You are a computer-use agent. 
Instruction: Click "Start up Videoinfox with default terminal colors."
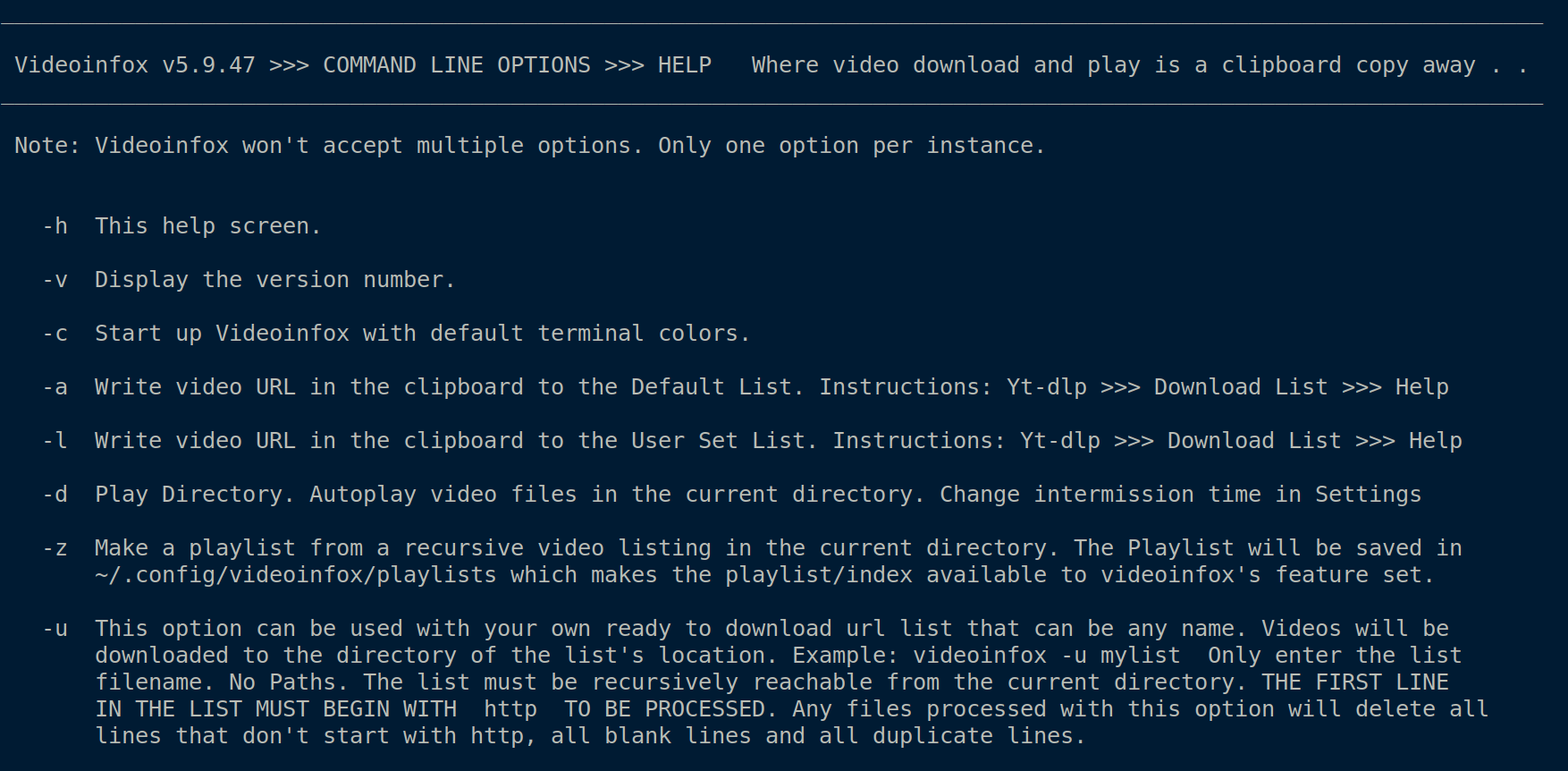click(x=423, y=334)
